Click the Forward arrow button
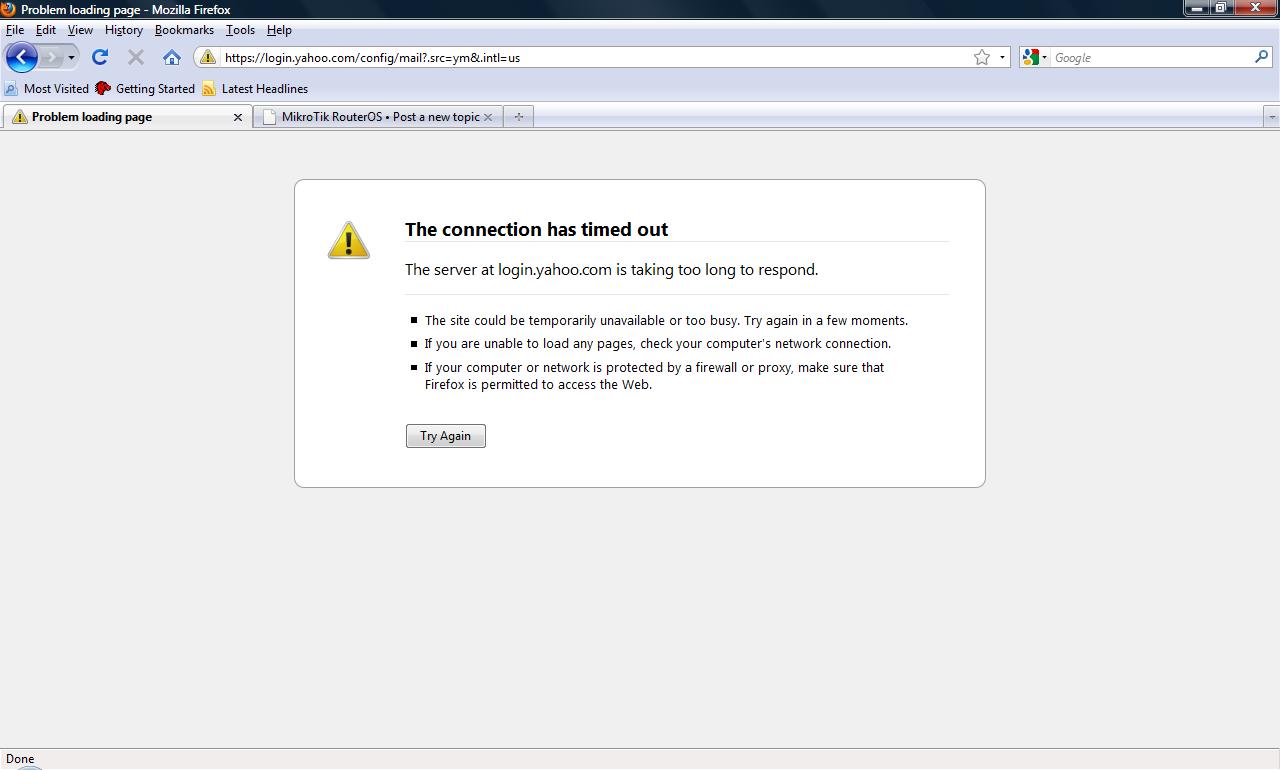 (x=51, y=57)
